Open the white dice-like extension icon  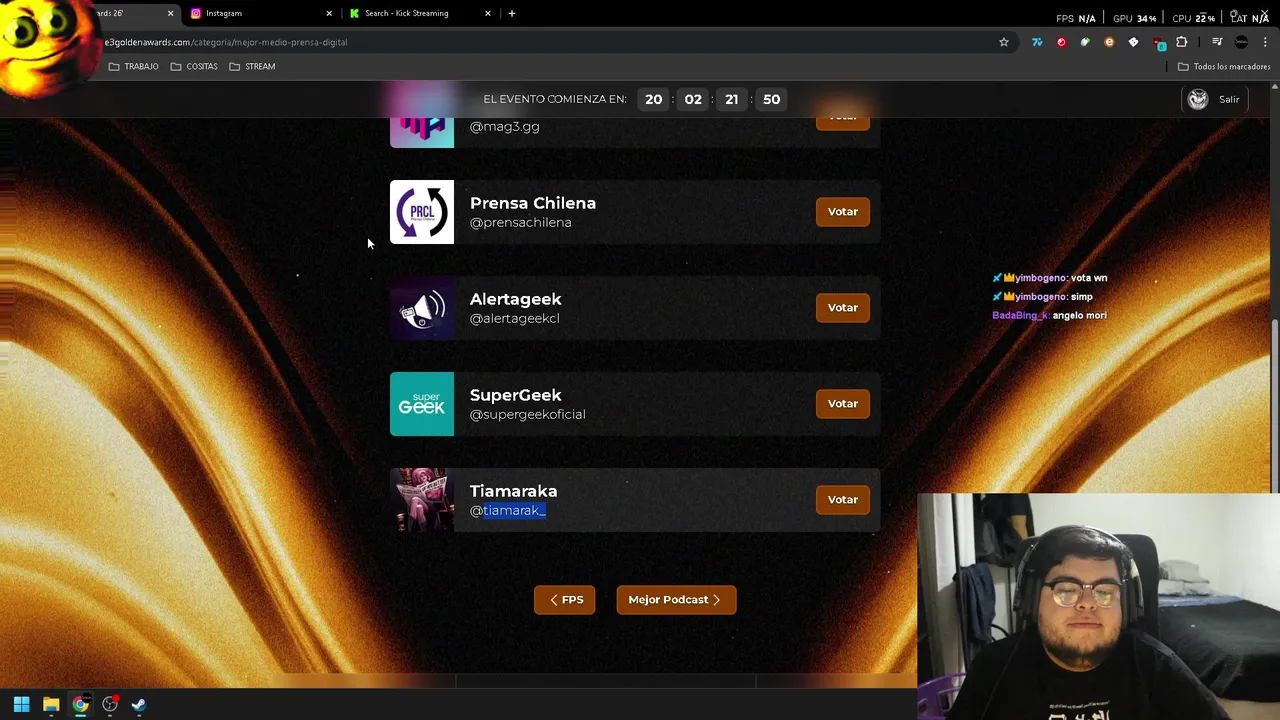pyautogui.click(x=1133, y=42)
